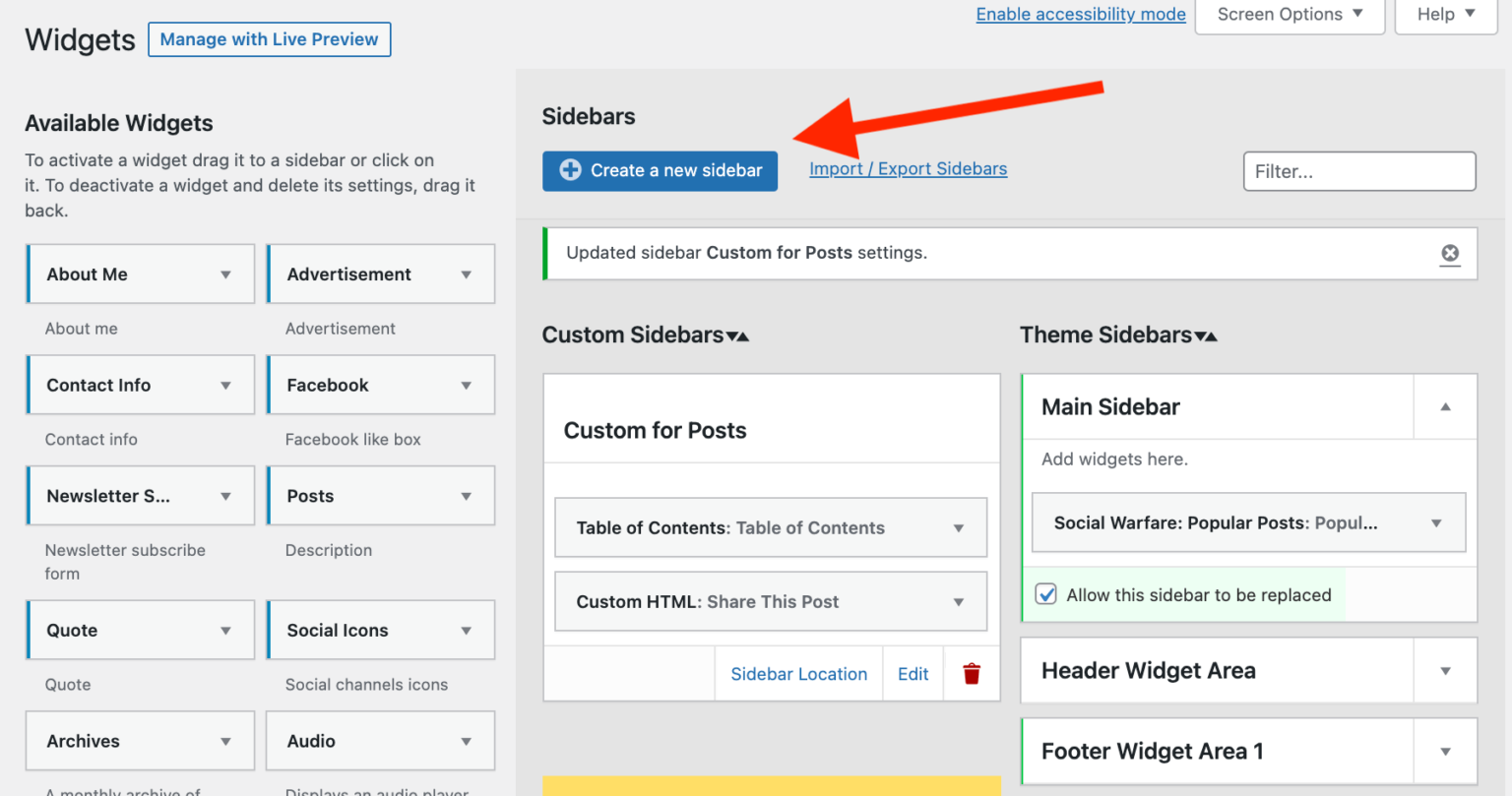Expand the Table of Contents widget
The height and width of the screenshot is (796, 1512).
coord(958,527)
